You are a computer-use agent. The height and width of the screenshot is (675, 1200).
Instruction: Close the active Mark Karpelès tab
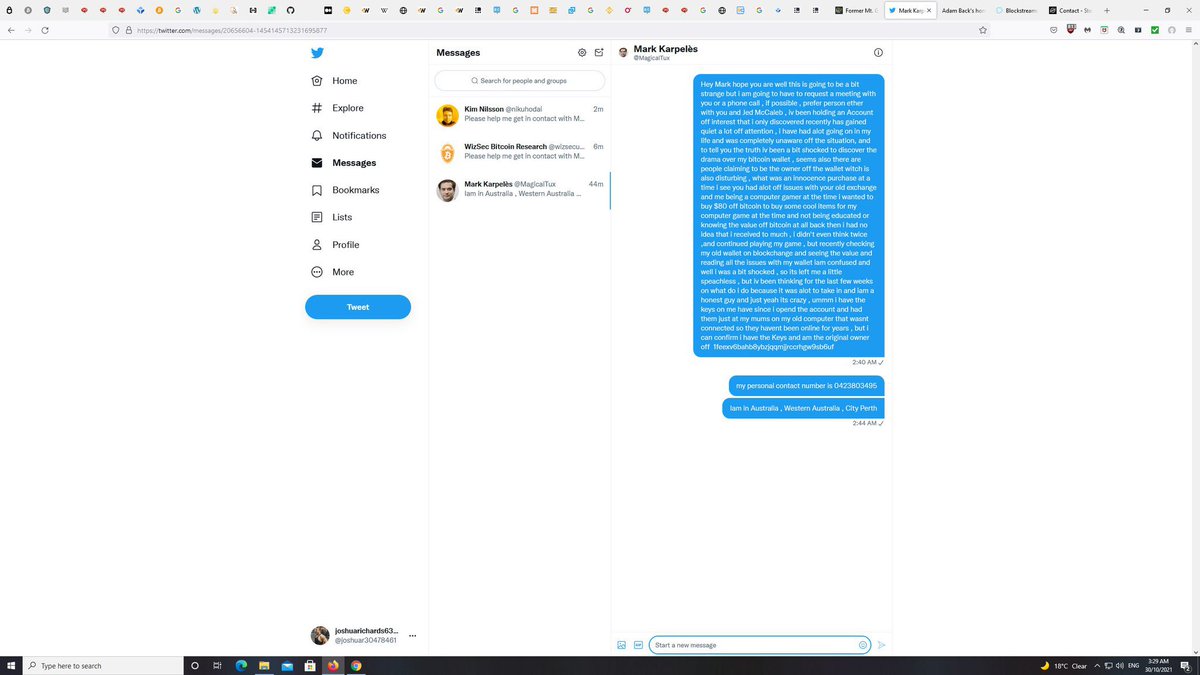pos(930,10)
